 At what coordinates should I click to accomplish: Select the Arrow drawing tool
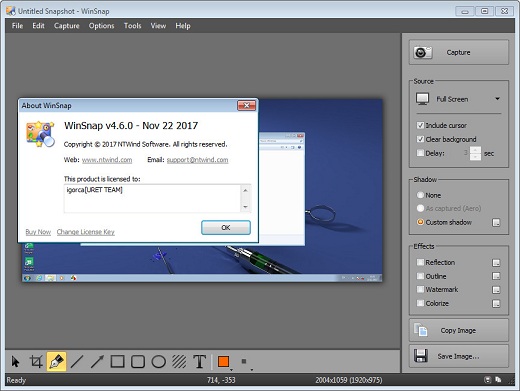[x=97, y=362]
